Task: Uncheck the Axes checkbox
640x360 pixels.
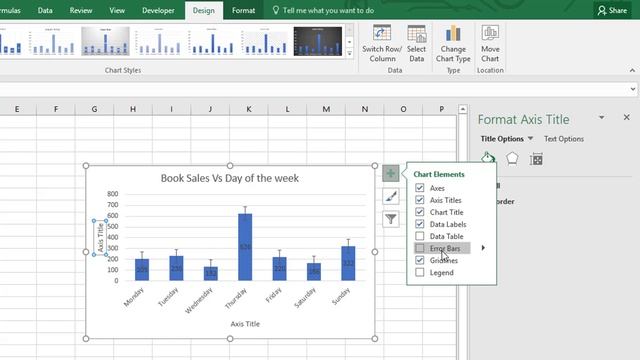Action: click(x=420, y=188)
